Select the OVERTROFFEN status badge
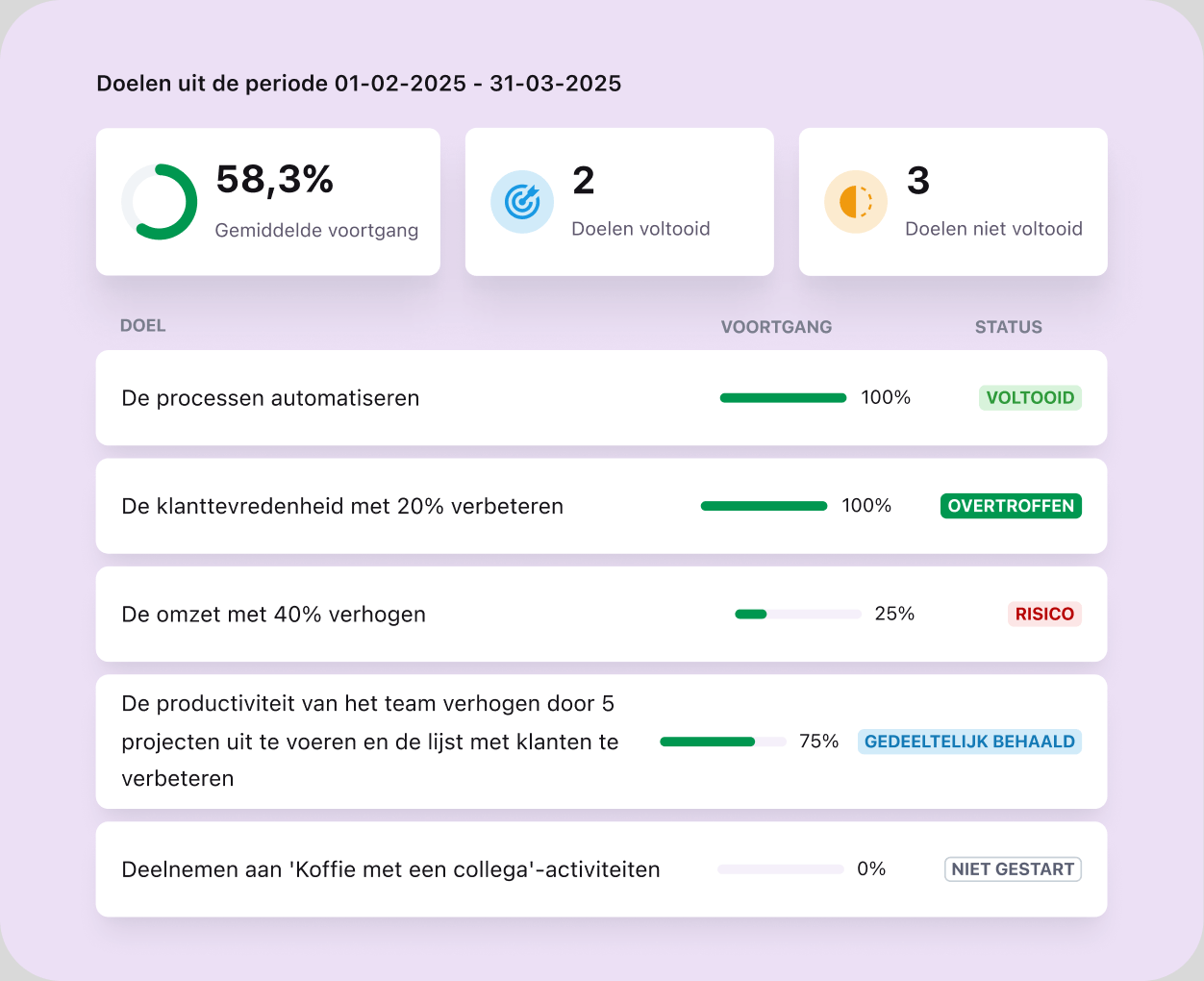The width and height of the screenshot is (1204, 981). pyautogui.click(x=1011, y=505)
